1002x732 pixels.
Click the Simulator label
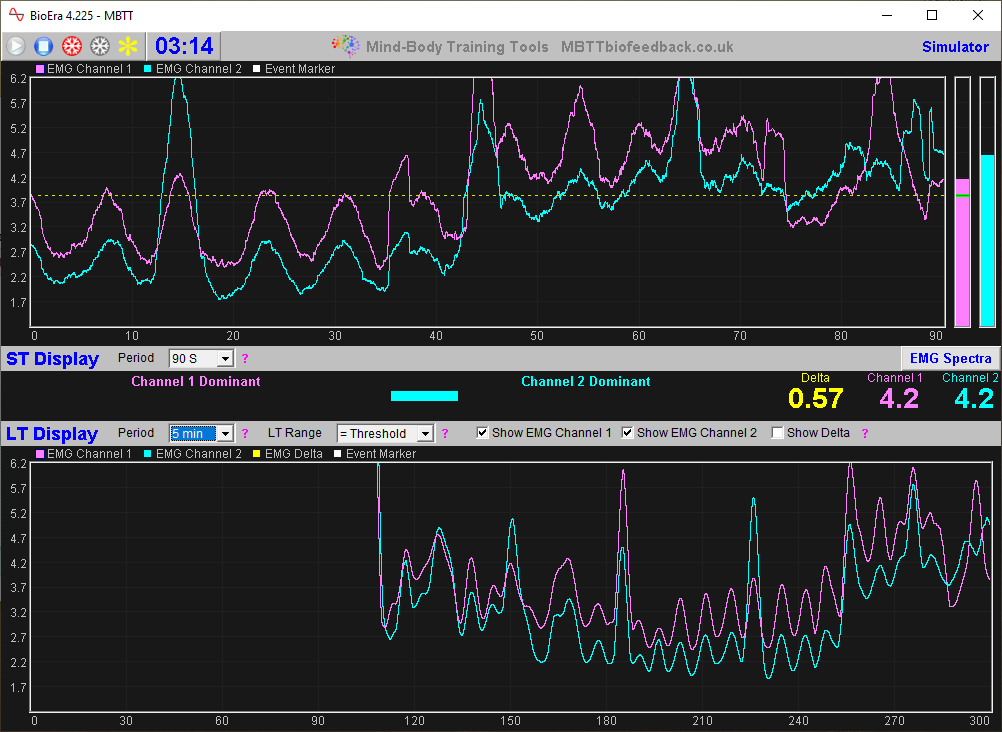955,46
